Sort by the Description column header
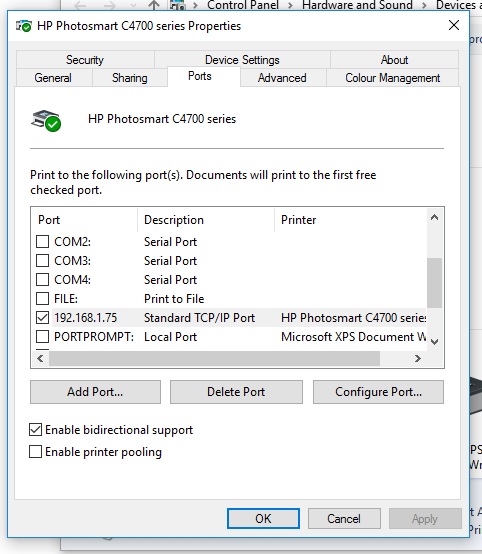 (206, 220)
